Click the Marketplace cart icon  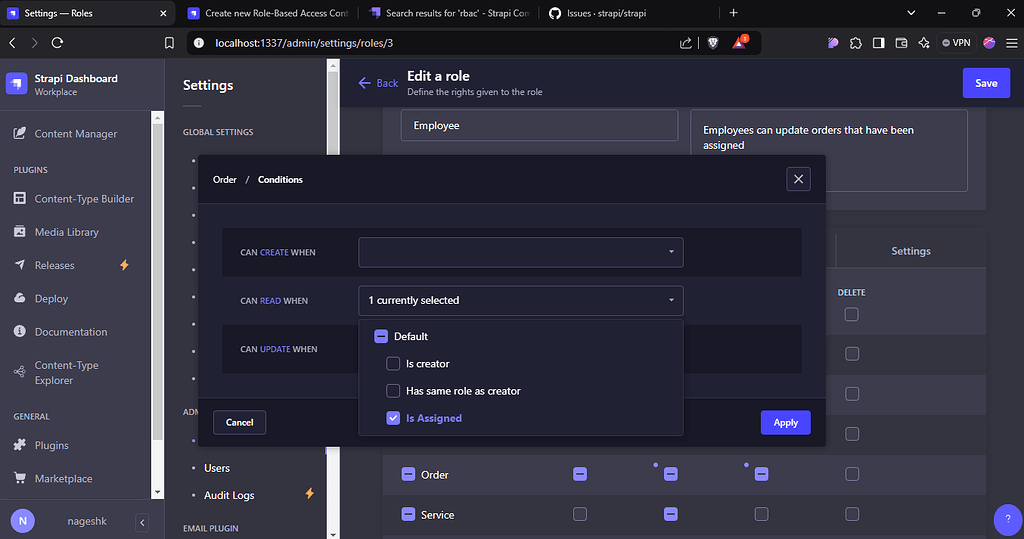(x=19, y=479)
